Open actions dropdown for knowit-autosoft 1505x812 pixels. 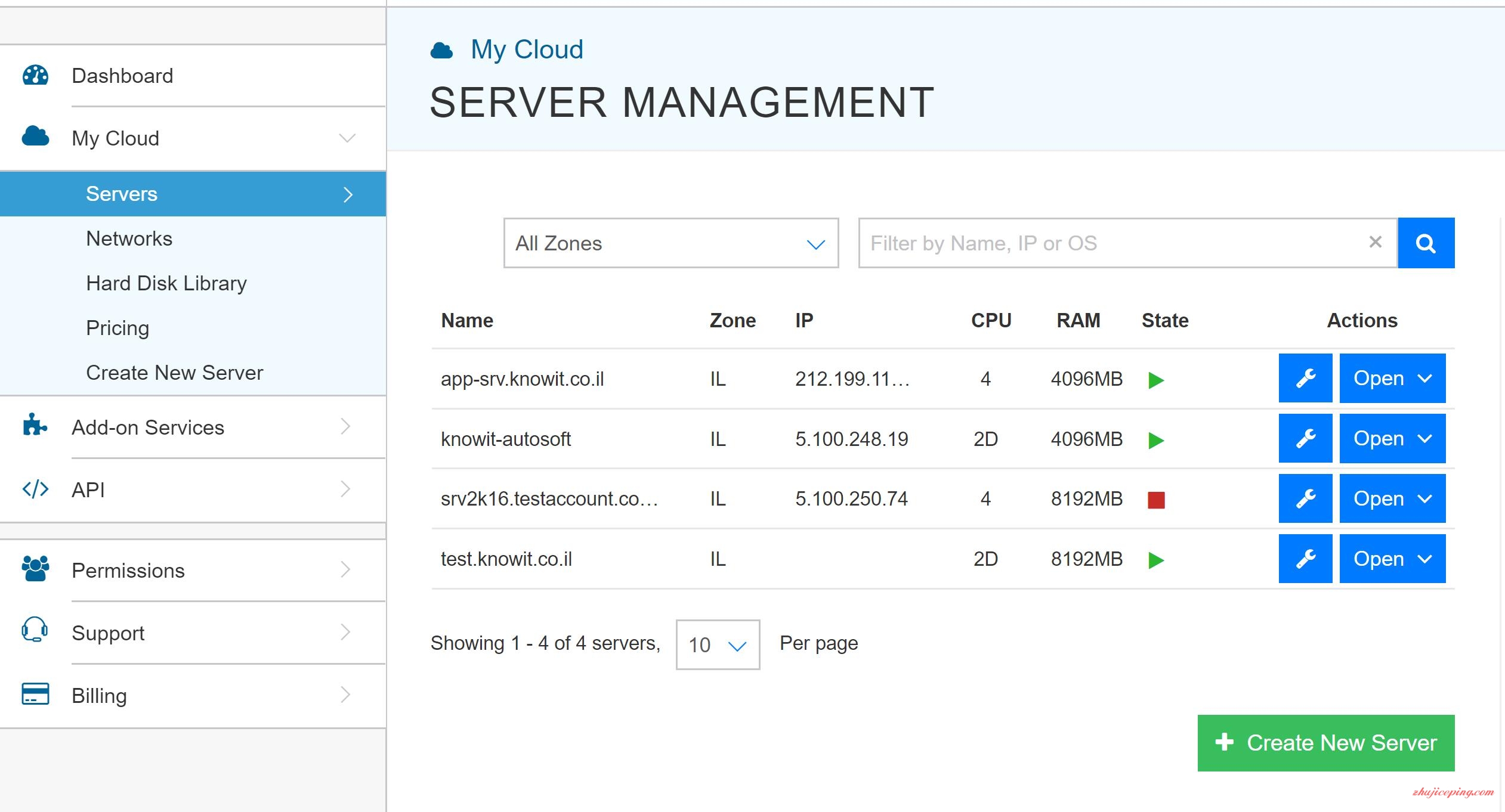point(1392,438)
